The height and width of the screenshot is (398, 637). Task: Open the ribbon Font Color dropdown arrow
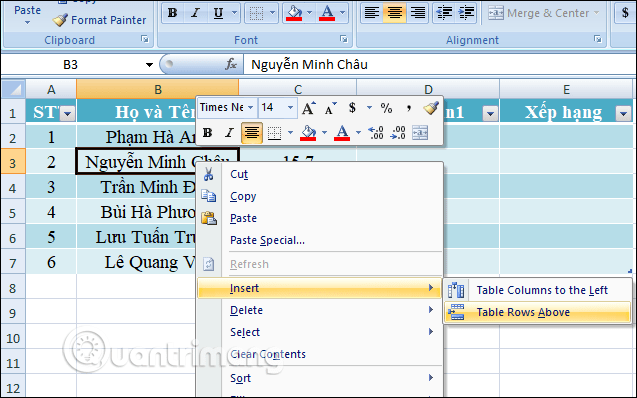pyautogui.click(x=342, y=13)
